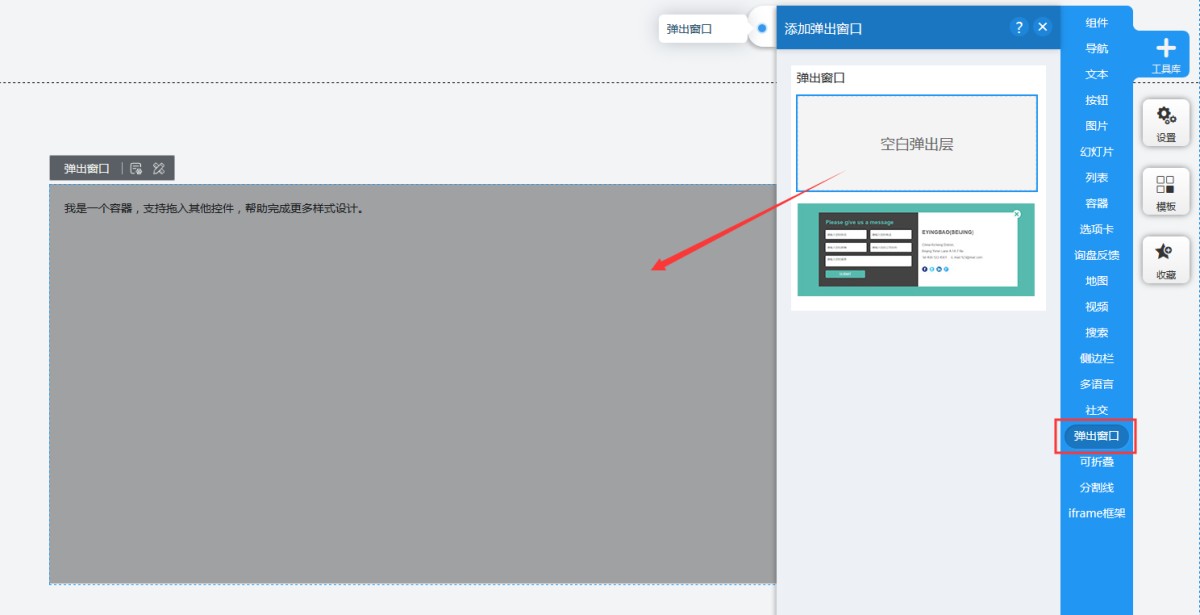The height and width of the screenshot is (615, 1200).
Task: Open the 模板 templates grid icon
Action: pos(1166,192)
